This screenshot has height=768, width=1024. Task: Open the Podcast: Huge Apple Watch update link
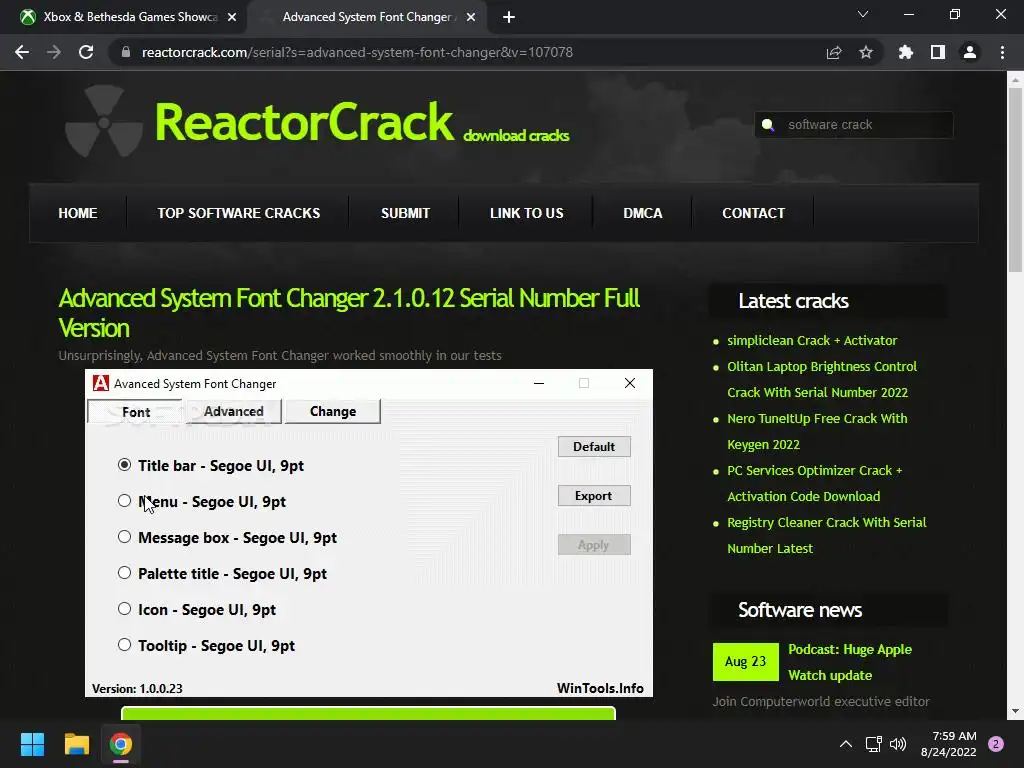coord(850,662)
